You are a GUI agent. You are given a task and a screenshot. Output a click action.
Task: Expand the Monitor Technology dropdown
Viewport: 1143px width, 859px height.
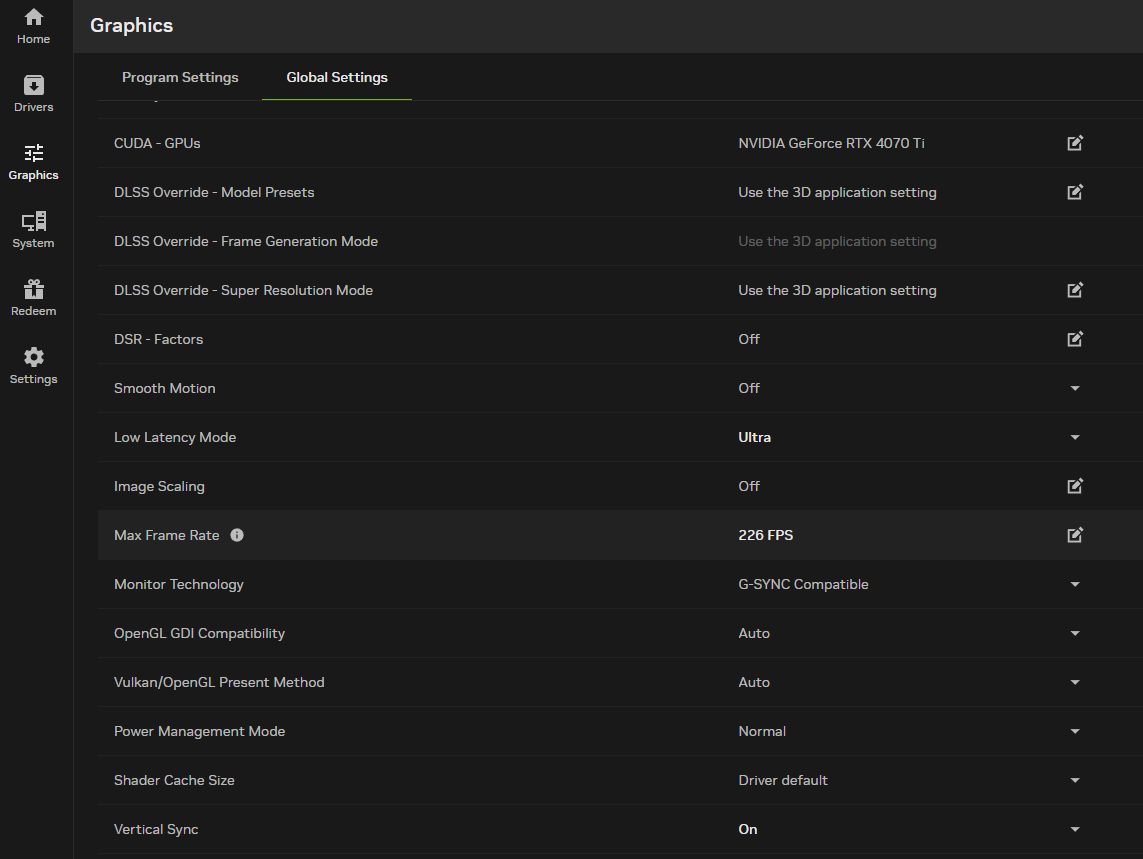(x=1075, y=584)
